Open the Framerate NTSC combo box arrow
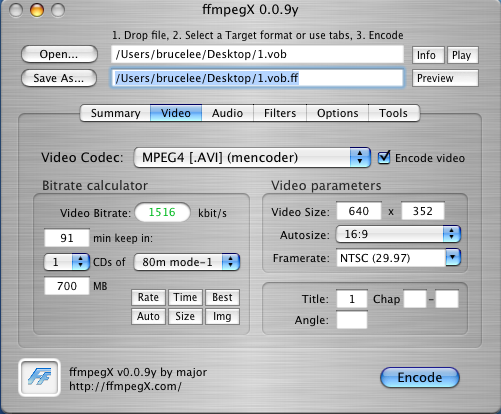 tap(453, 257)
